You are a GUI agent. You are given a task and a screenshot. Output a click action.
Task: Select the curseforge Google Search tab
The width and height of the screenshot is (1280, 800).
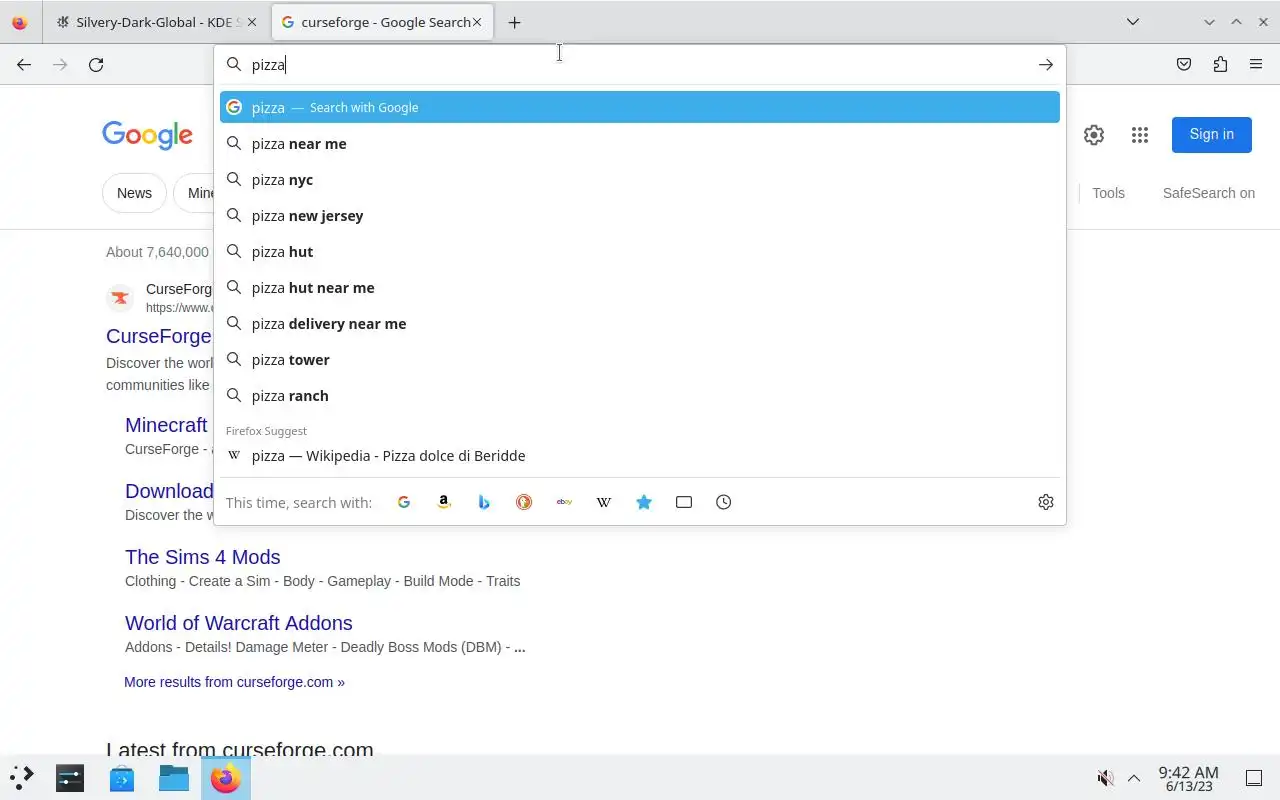click(383, 22)
